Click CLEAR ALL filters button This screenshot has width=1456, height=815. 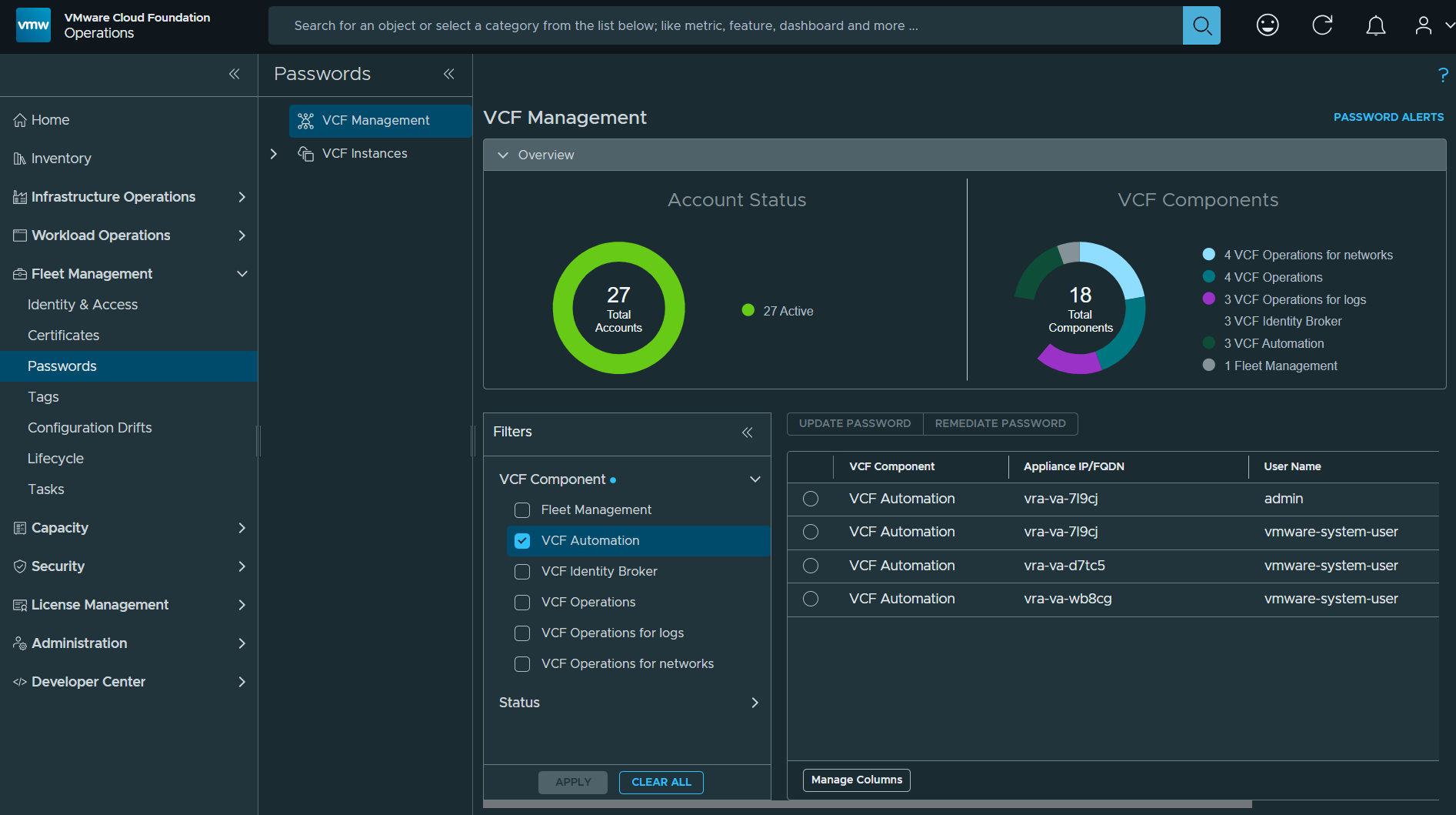(661, 782)
